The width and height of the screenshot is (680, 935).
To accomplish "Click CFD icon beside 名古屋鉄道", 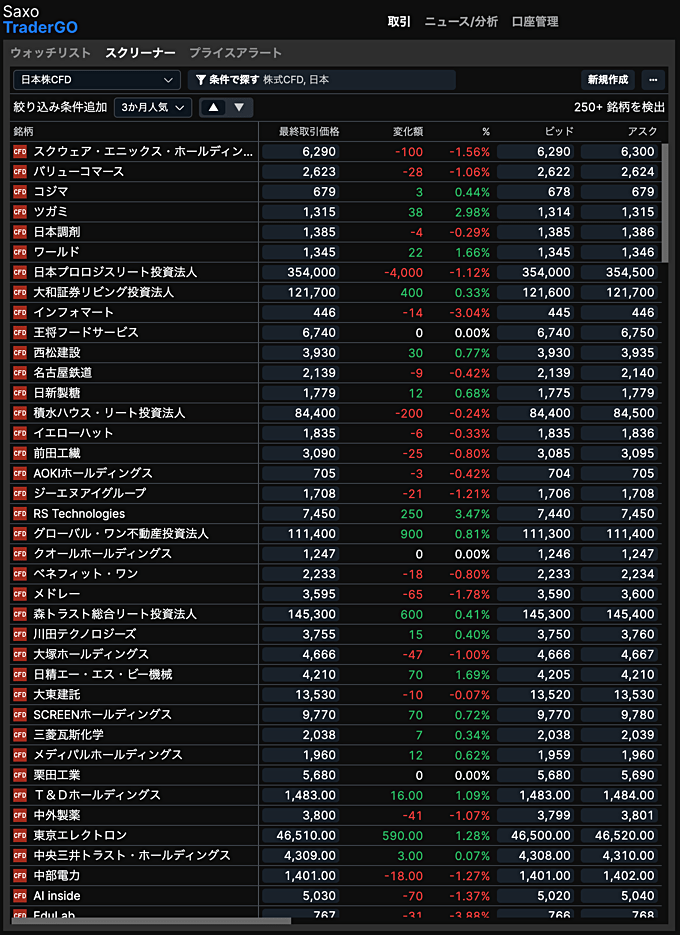I will 20,373.
